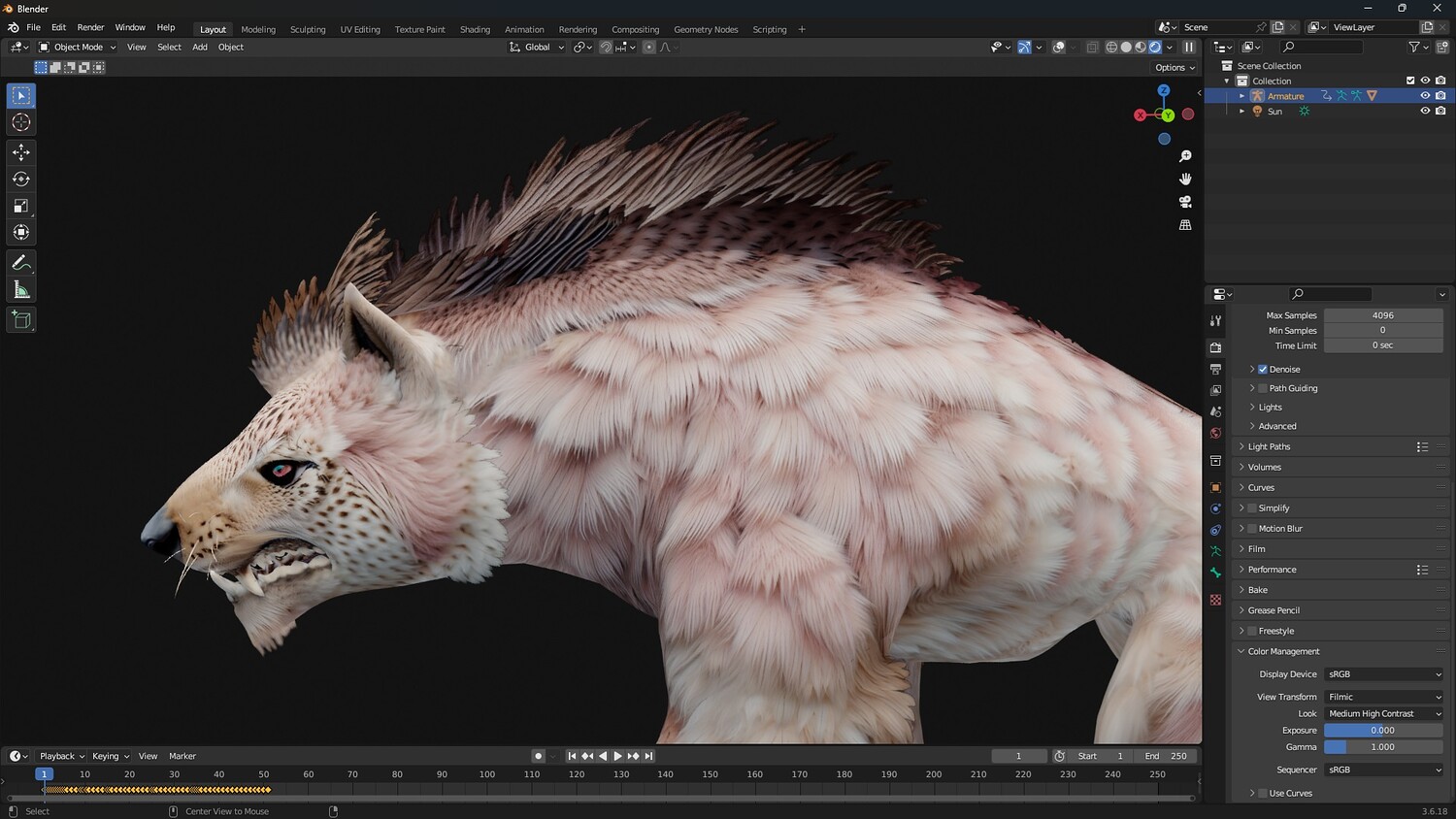Viewport: 1456px width, 819px height.
Task: Pick the Annotate tool
Action: [x=21, y=263]
